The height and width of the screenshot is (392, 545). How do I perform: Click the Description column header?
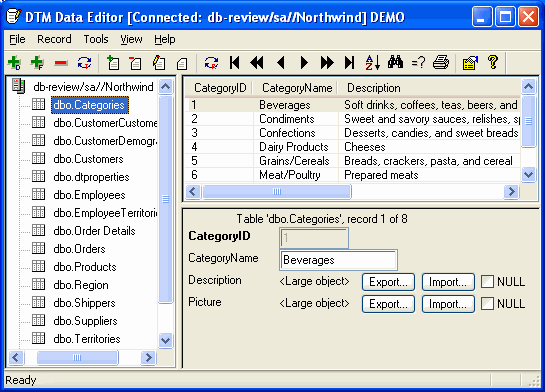click(429, 88)
